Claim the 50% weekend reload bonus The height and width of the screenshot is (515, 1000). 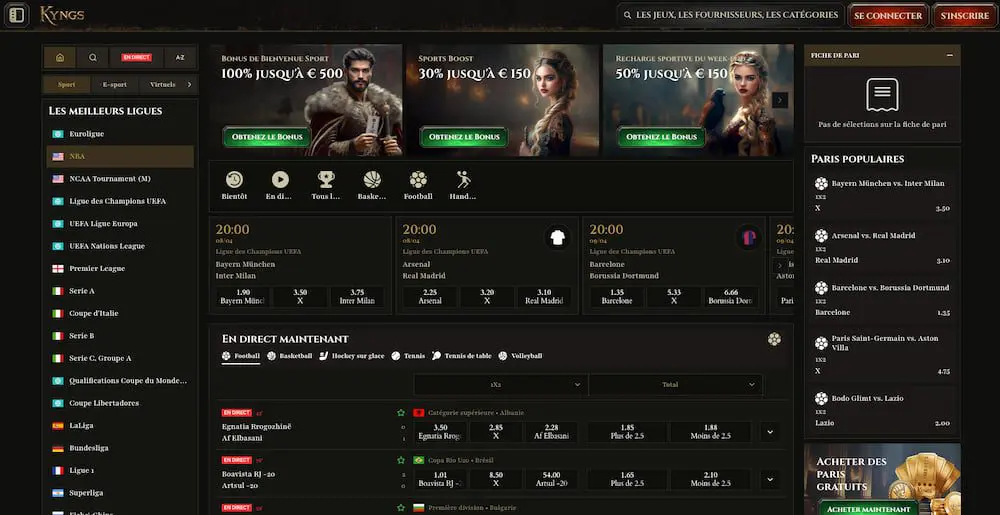661,137
